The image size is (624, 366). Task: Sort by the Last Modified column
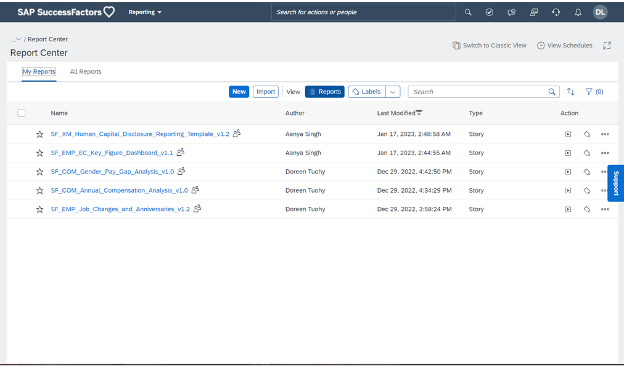[x=400, y=113]
